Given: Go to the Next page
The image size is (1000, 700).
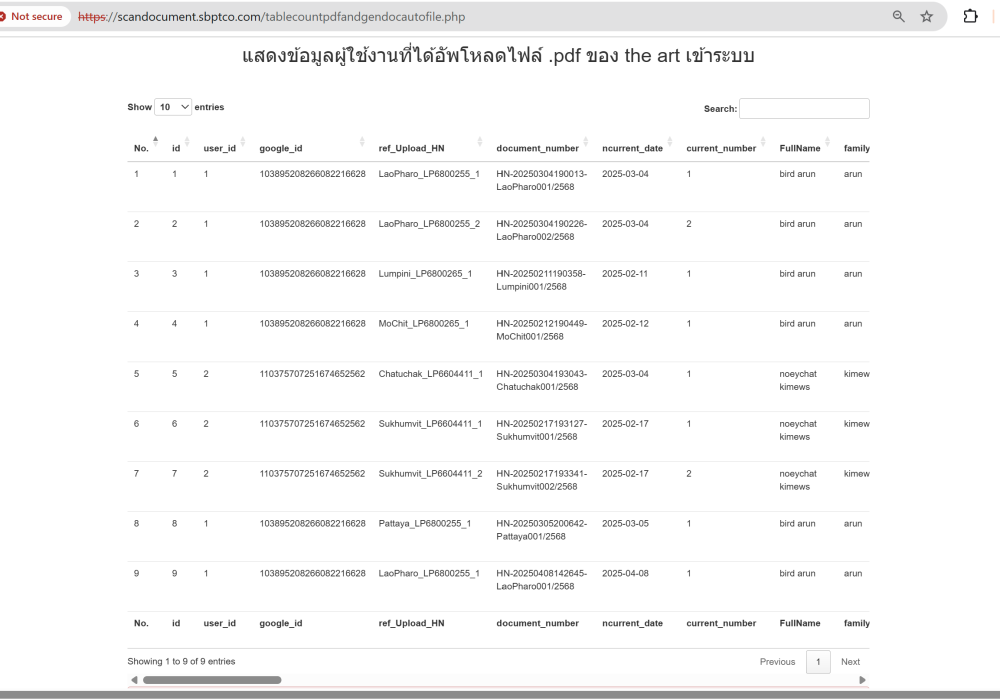Looking at the screenshot, I should (x=850, y=662).
